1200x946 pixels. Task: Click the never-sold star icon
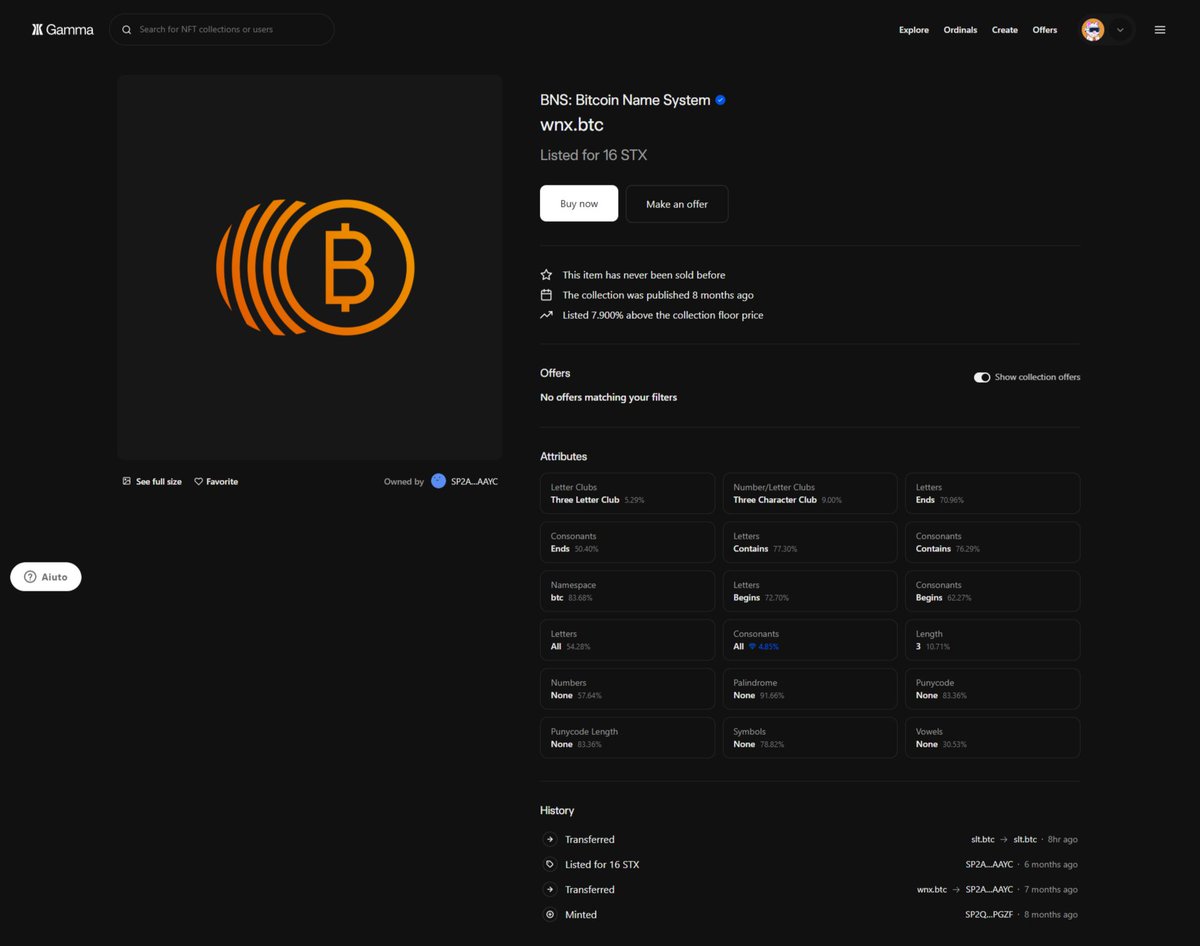tap(546, 275)
